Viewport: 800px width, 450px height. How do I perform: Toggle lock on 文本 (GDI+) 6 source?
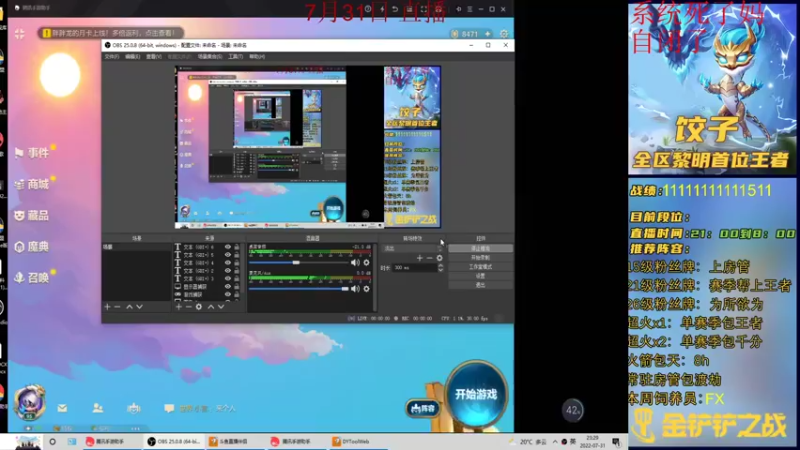[237, 247]
